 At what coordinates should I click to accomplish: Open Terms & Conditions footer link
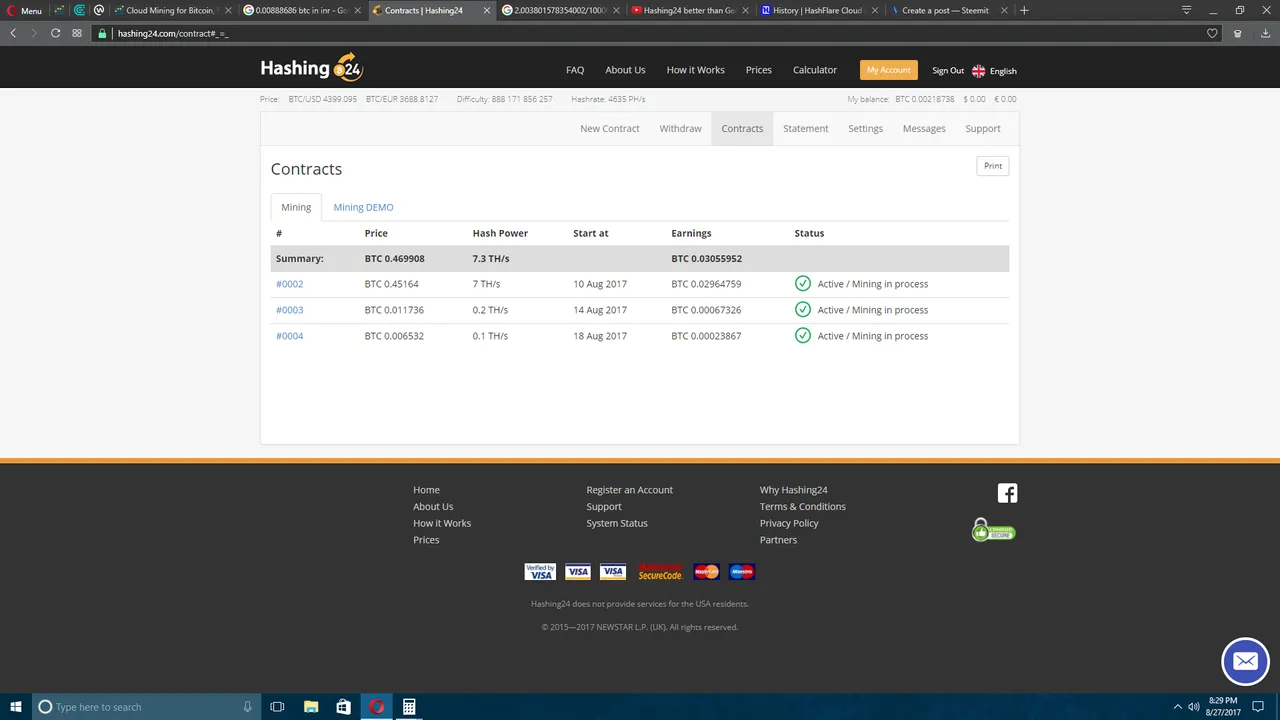802,507
